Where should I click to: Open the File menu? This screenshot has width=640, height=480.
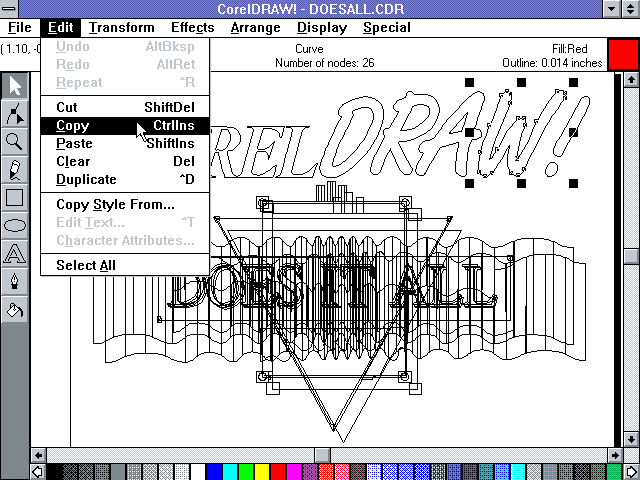20,28
